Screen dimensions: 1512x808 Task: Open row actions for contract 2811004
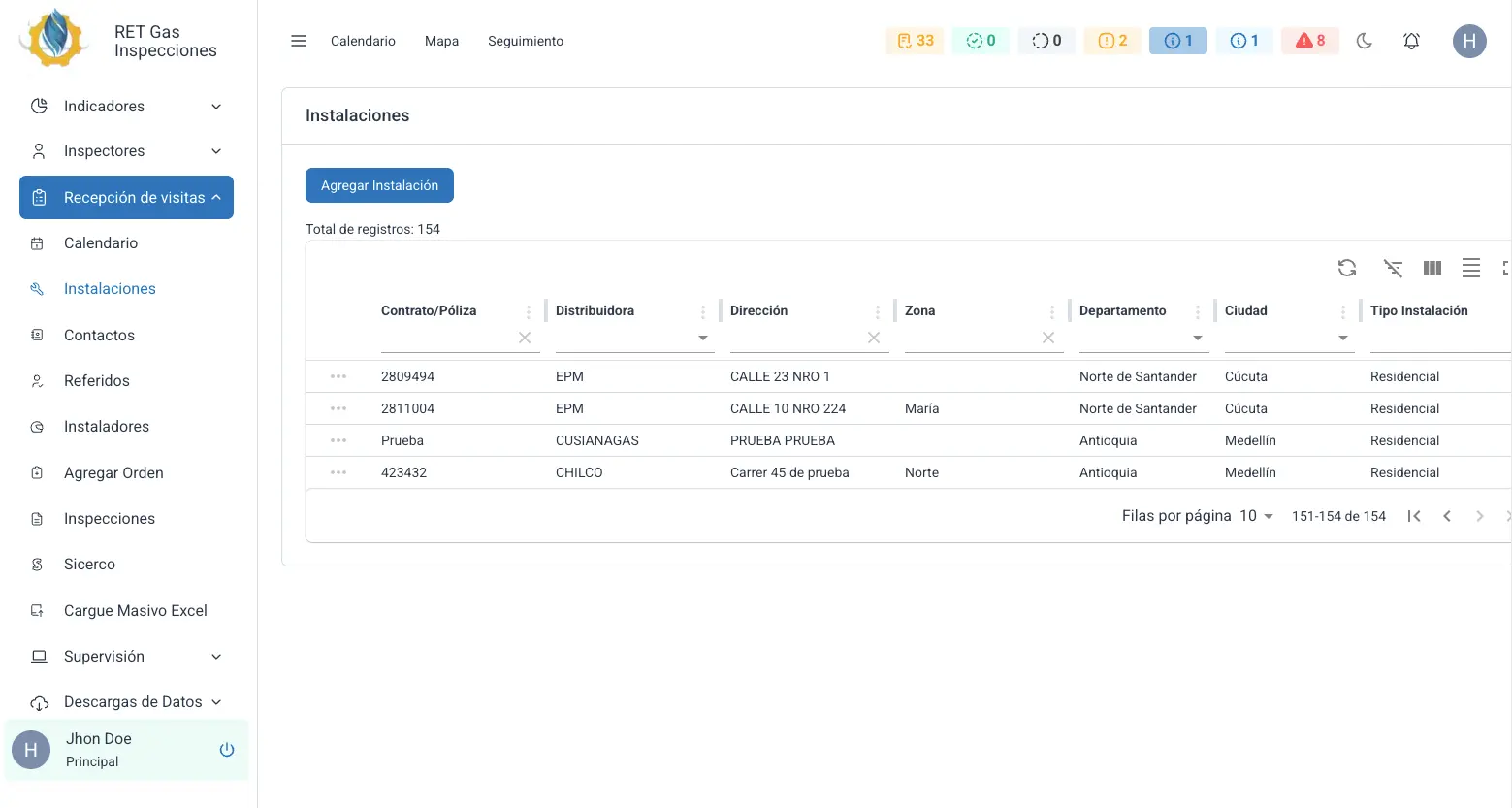338,408
